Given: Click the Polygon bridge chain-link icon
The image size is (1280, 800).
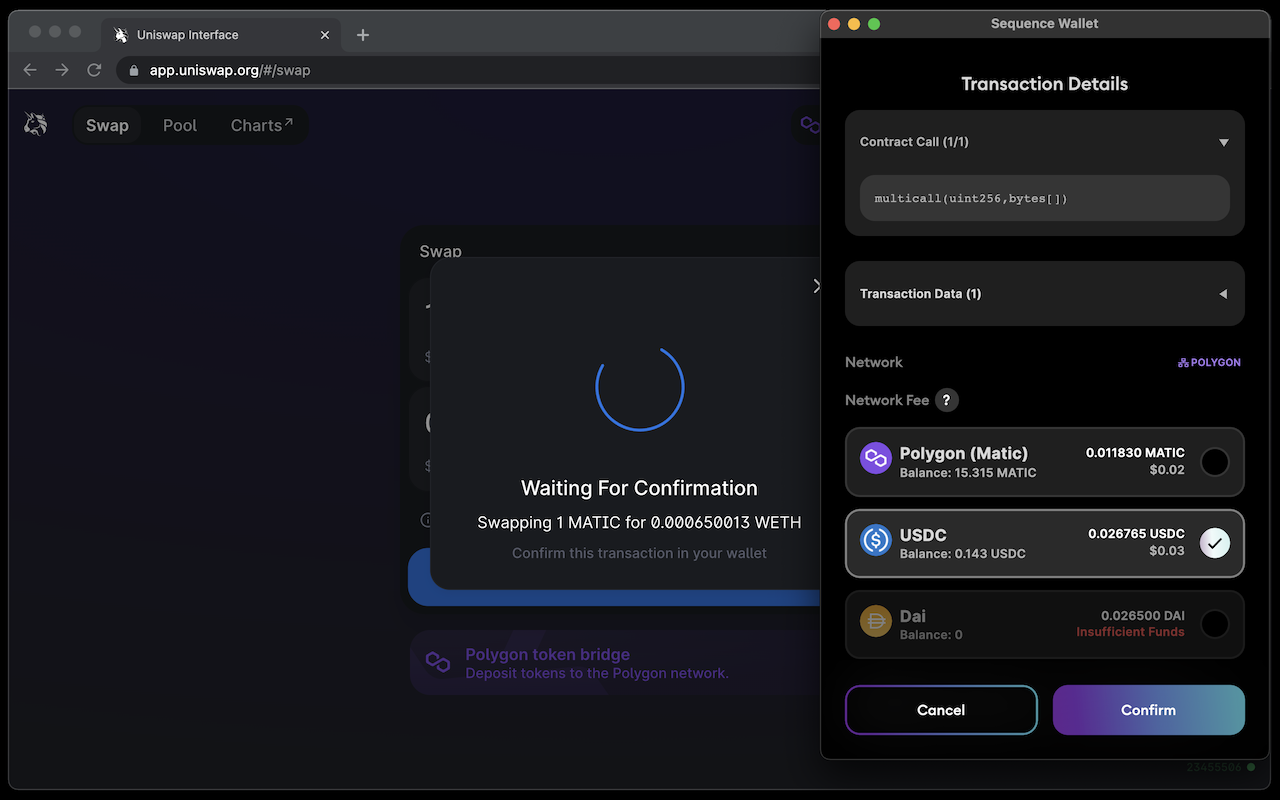Looking at the screenshot, I should tap(438, 662).
